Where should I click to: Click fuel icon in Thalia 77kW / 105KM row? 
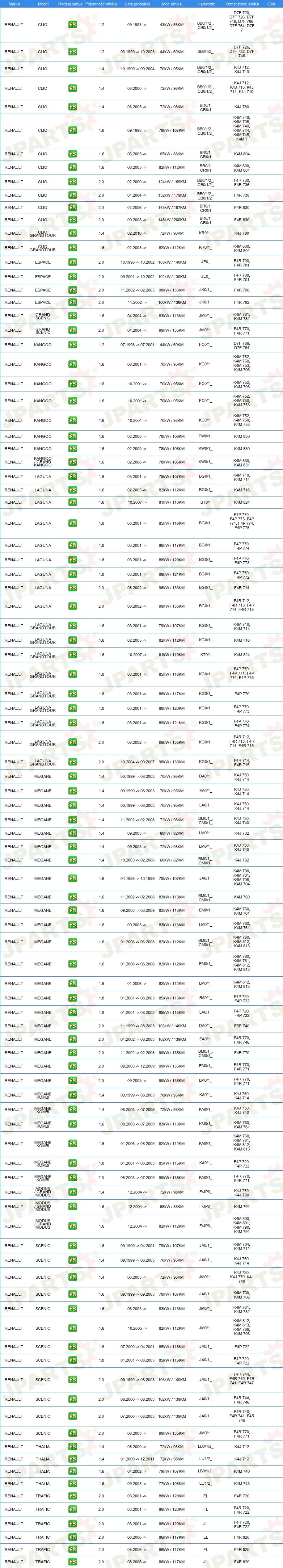[x=72, y=1484]
